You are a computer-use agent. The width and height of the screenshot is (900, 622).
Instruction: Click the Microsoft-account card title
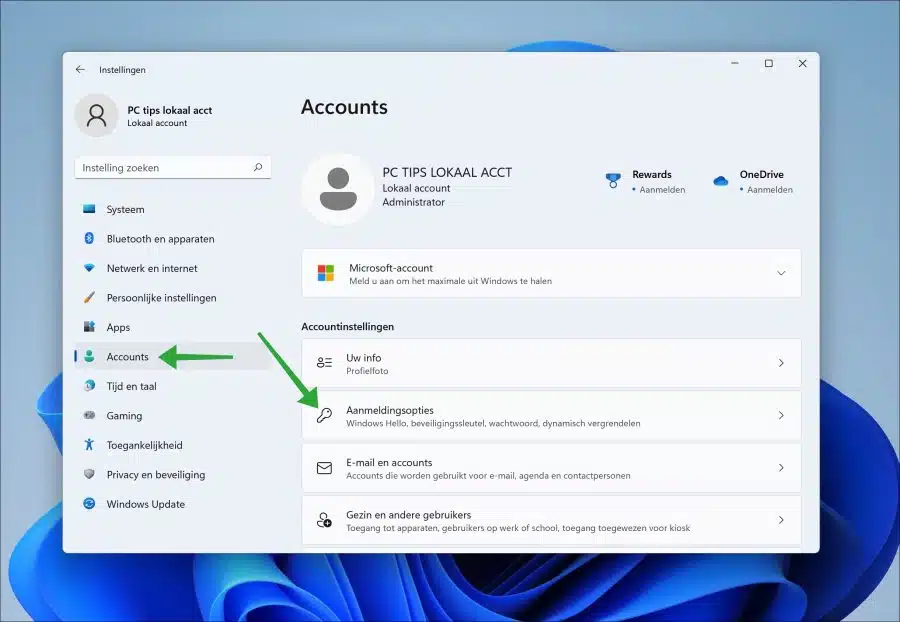tap(391, 268)
